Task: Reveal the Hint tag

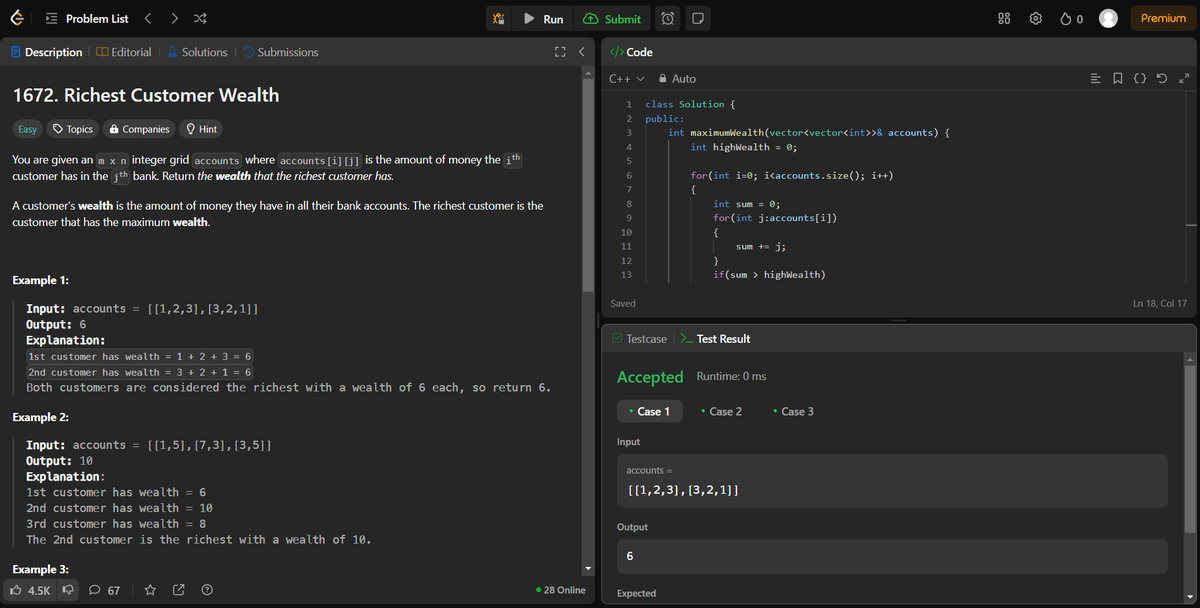Action: (201, 129)
